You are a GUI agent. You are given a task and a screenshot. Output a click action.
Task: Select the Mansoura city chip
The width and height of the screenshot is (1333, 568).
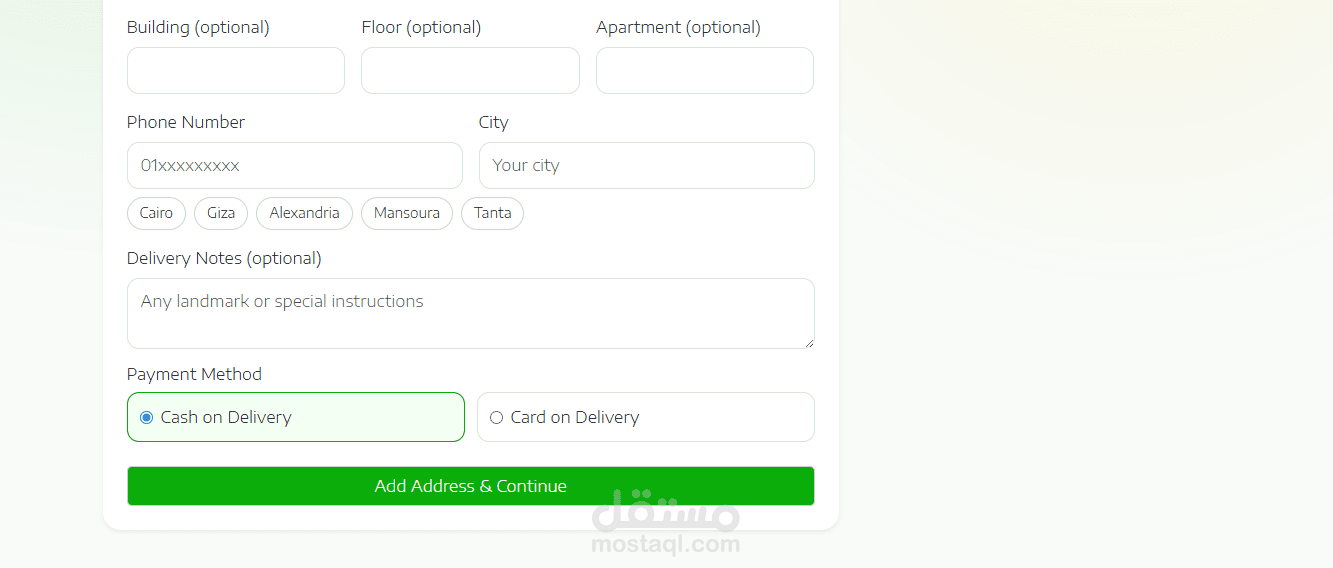click(x=406, y=213)
